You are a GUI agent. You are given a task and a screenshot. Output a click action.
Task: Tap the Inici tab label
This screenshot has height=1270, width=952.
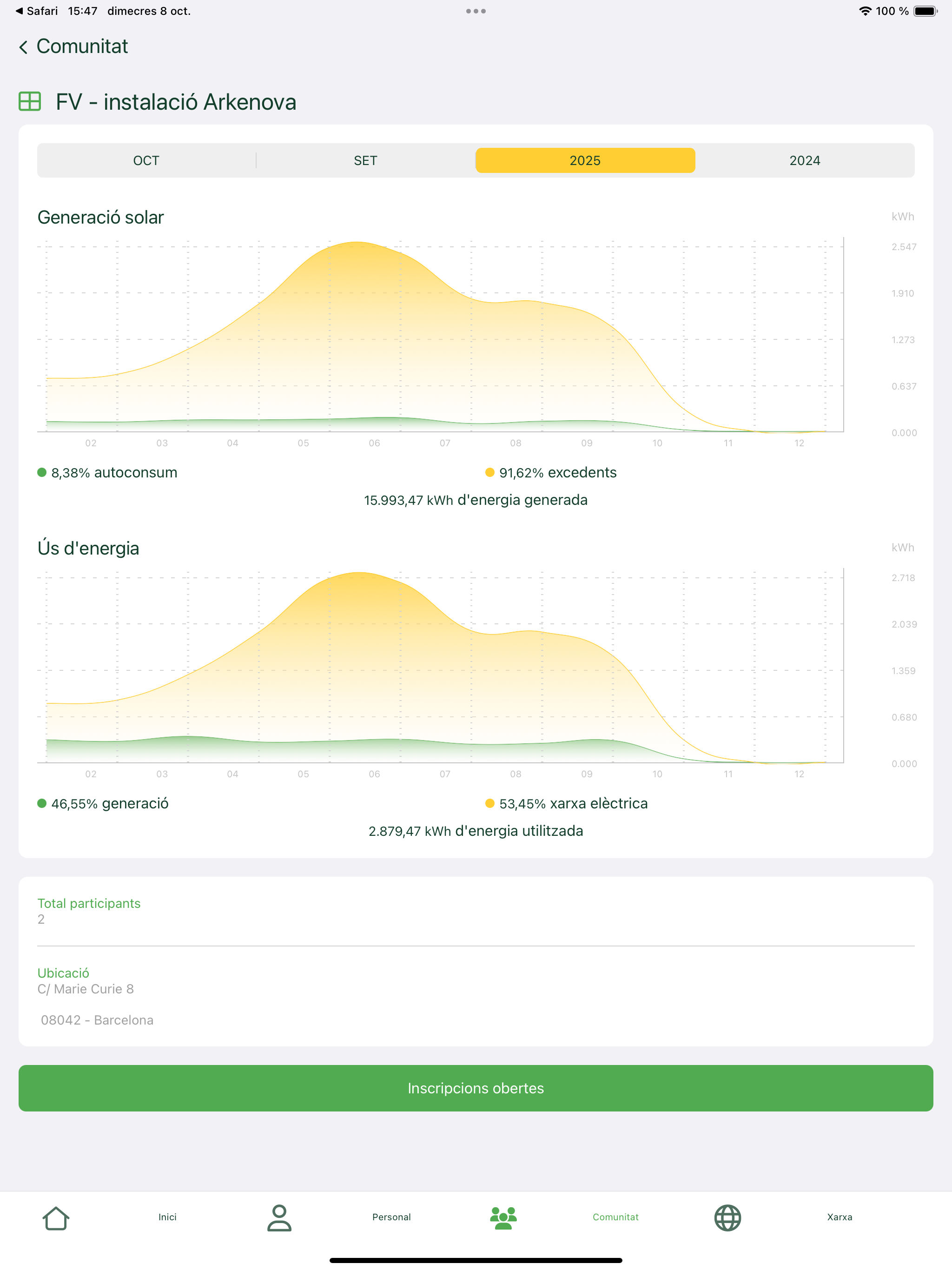pos(168,1217)
